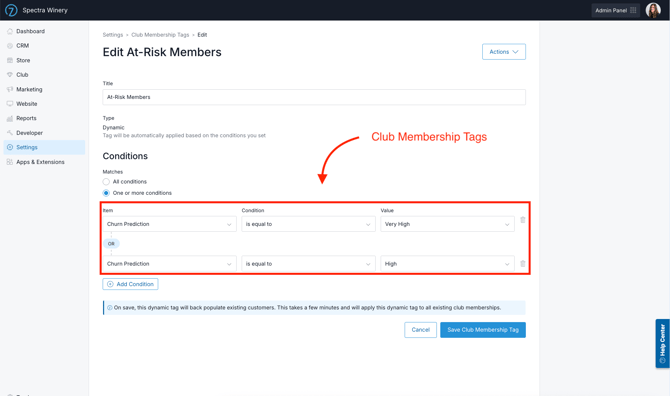670x396 pixels.
Task: Click the Cancel button
Action: click(x=420, y=330)
